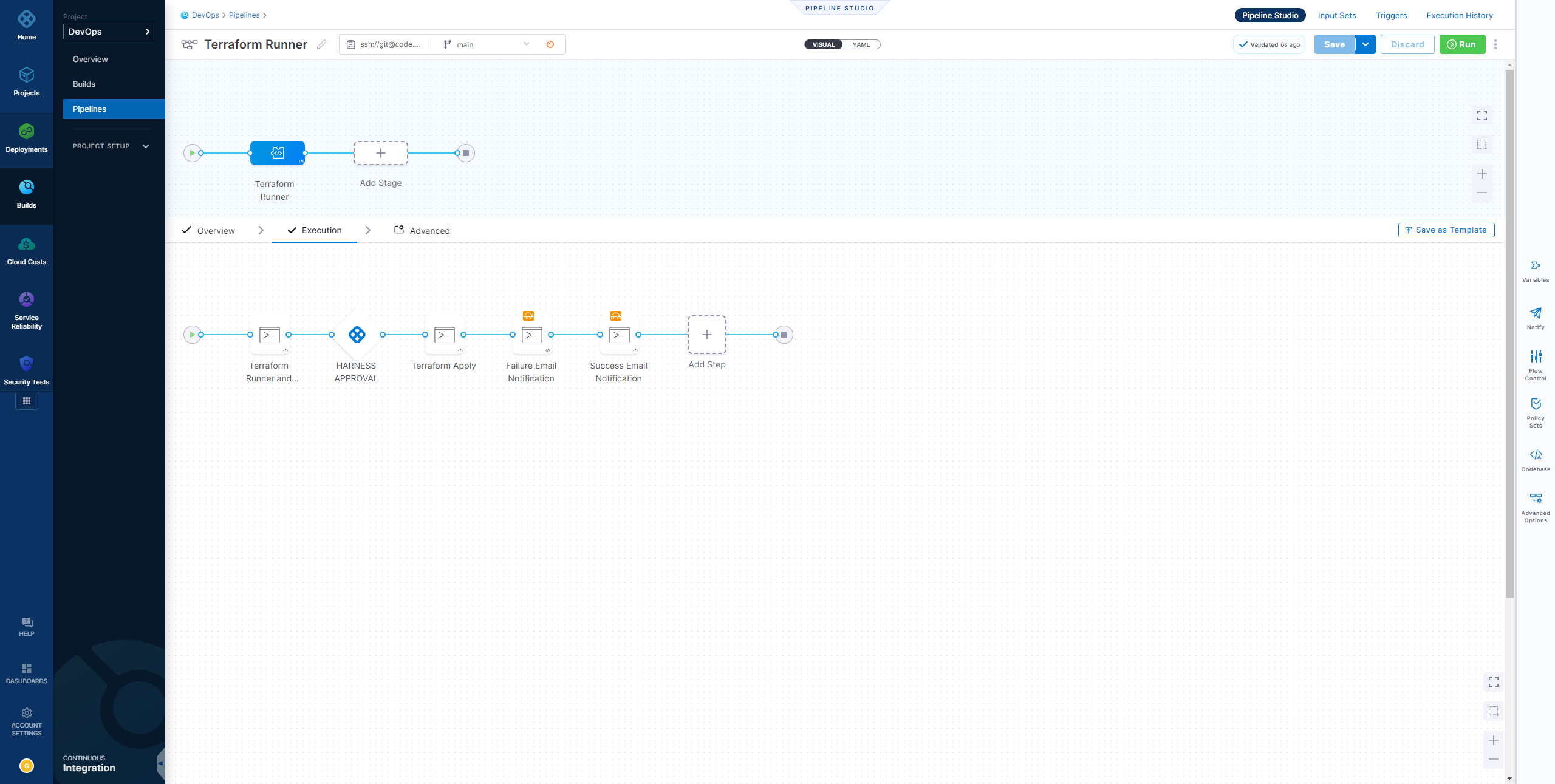Screen dimensions: 1555x784
Task: Open the Pipeline Studio tab
Action: [x=1270, y=15]
